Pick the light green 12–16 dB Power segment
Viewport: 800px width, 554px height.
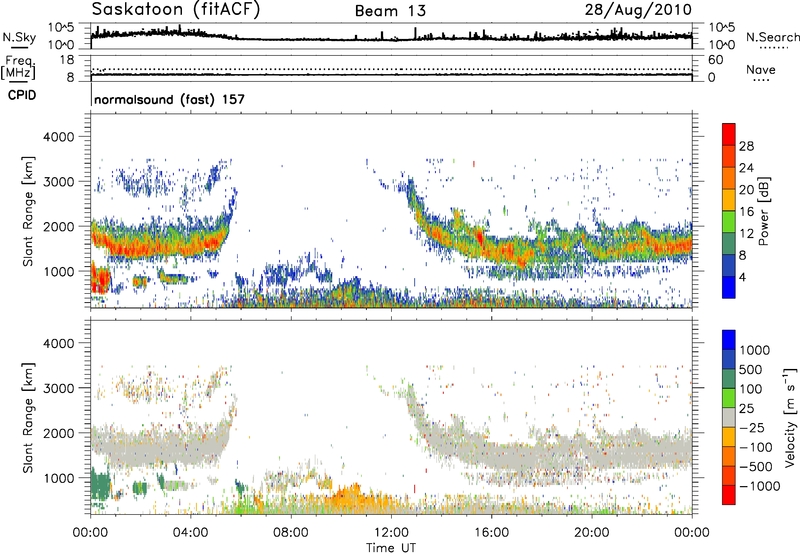pos(729,222)
